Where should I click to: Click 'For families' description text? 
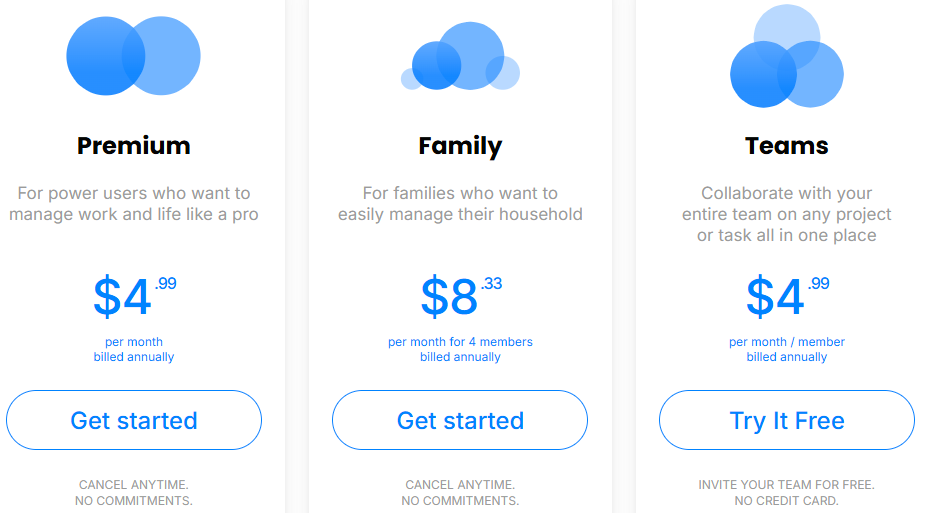[x=460, y=204]
